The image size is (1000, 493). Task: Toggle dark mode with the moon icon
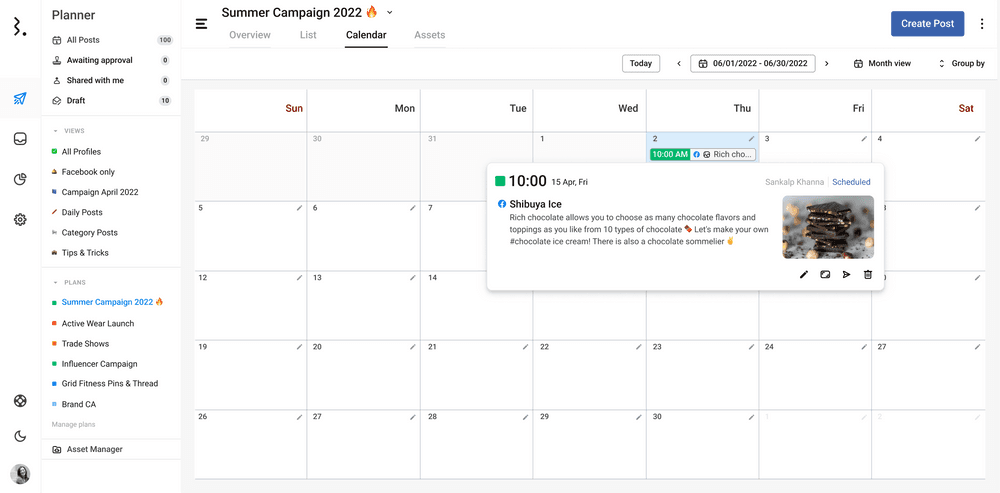tap(20, 436)
